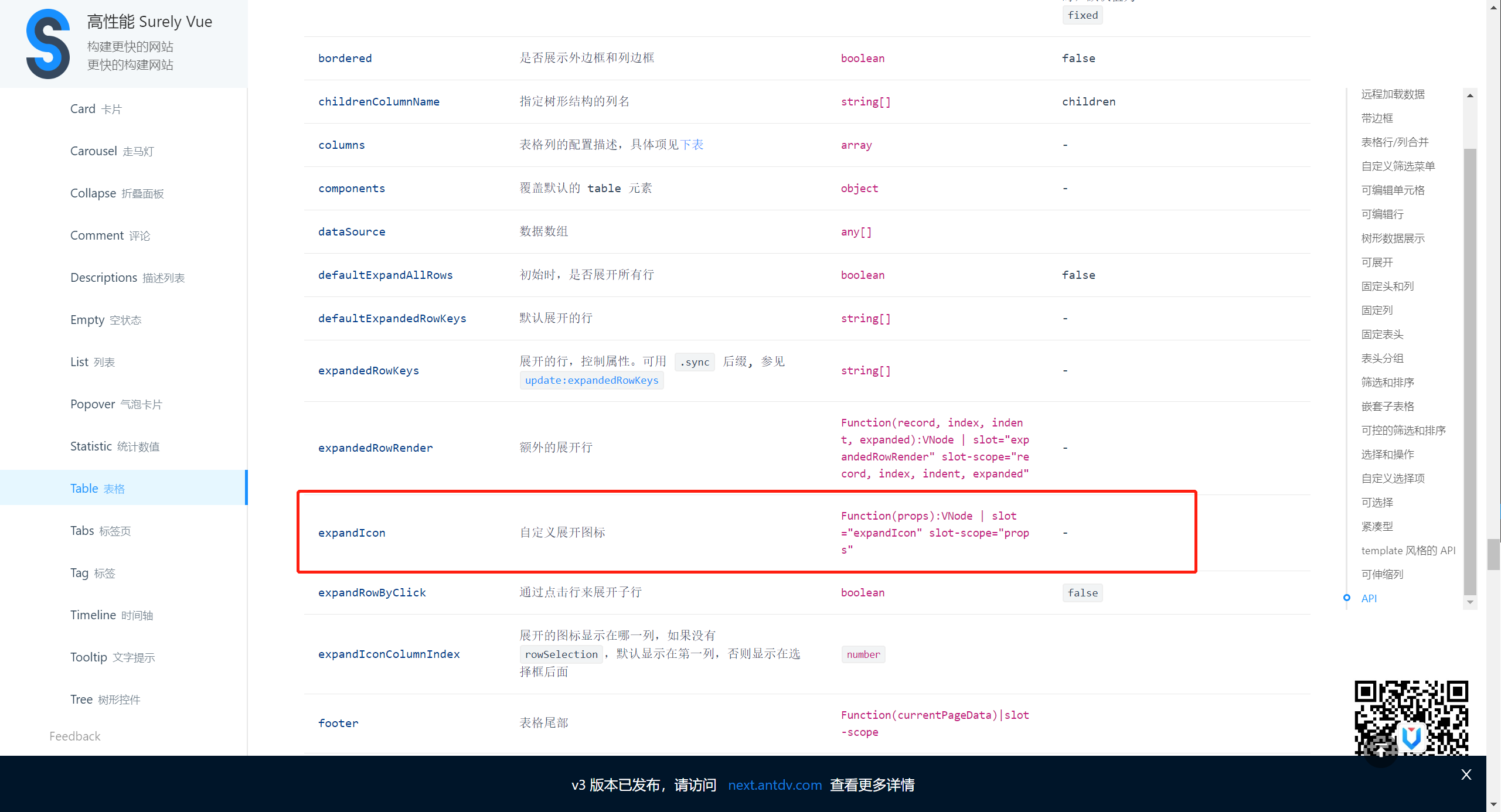Jump to 固定表头 anchor
Screen dimensions: 1501x812
click(x=1382, y=335)
